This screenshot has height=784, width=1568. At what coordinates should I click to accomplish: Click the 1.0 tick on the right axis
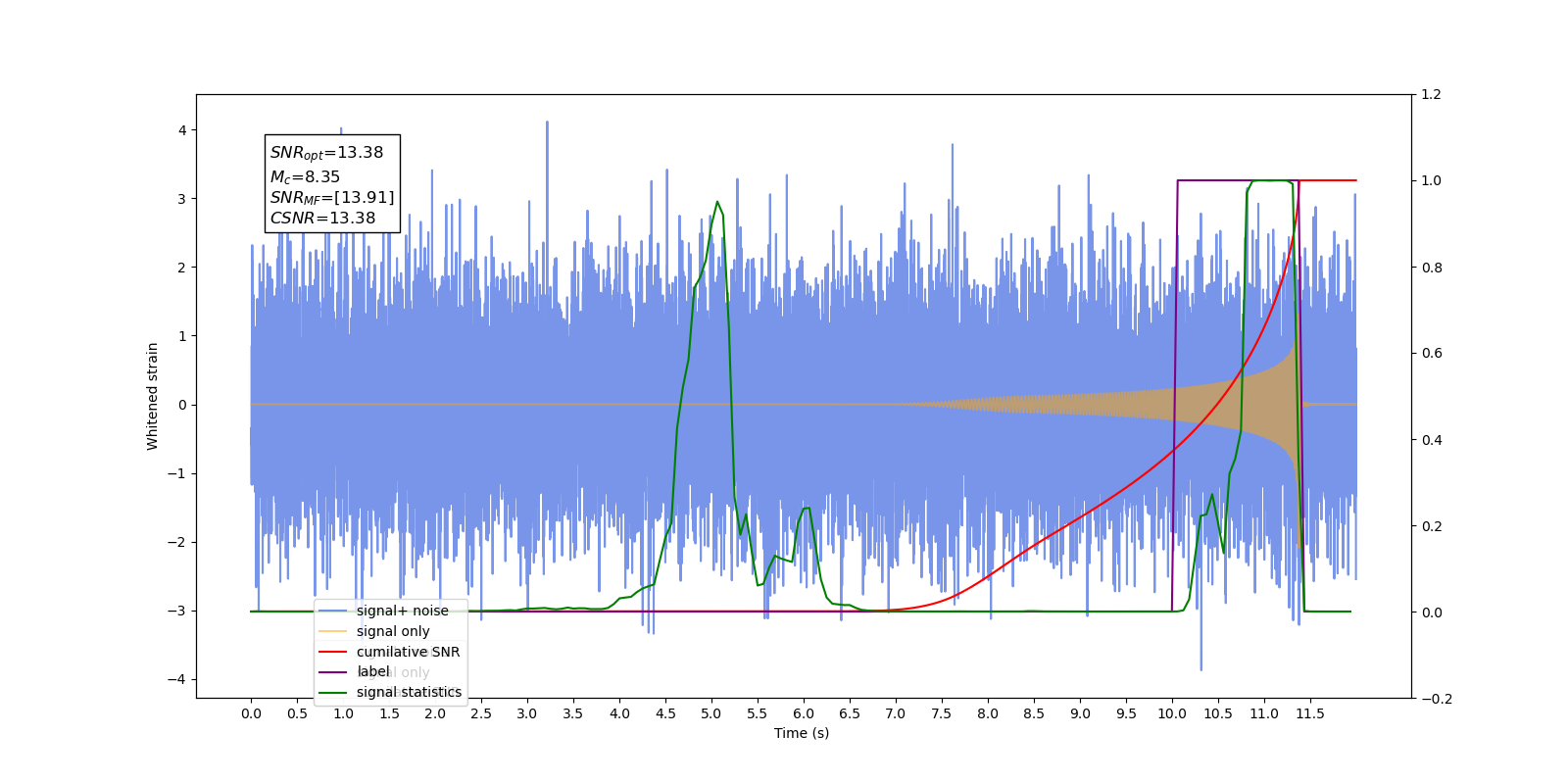click(x=1432, y=181)
